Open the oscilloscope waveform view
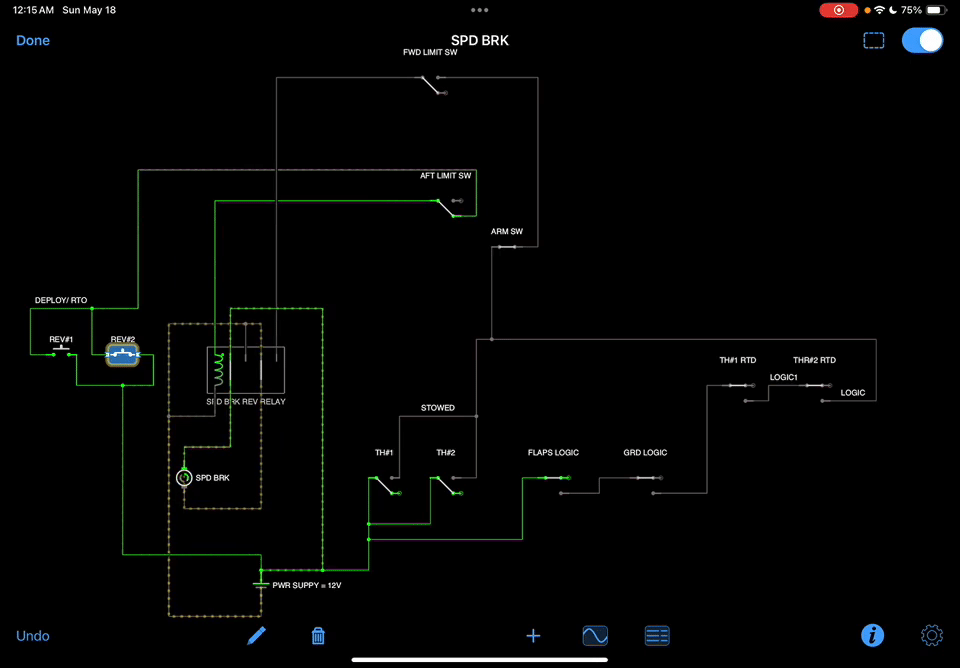Image resolution: width=960 pixels, height=668 pixels. click(595, 635)
